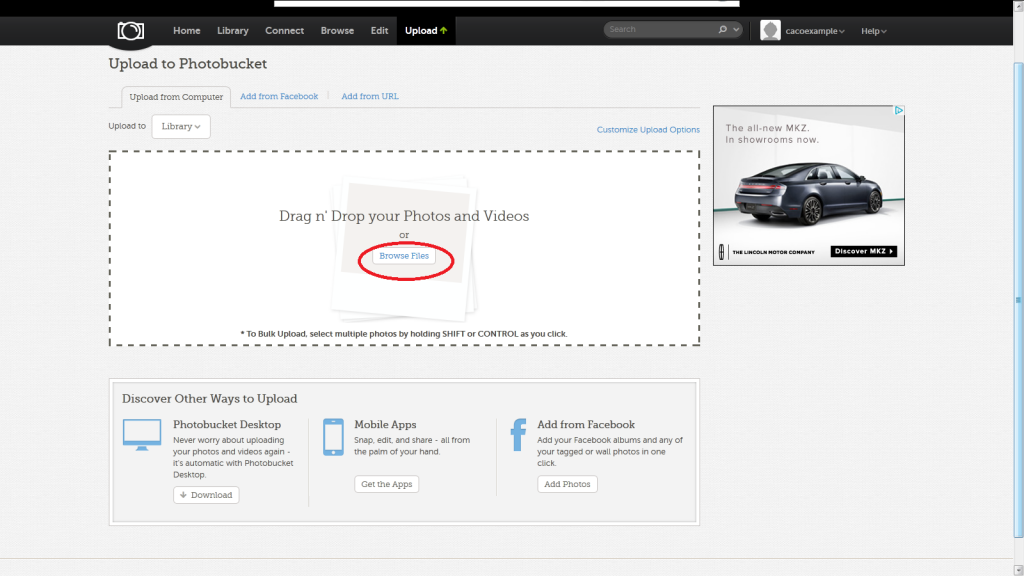Switch to the Add from Facebook tab

[279, 97]
